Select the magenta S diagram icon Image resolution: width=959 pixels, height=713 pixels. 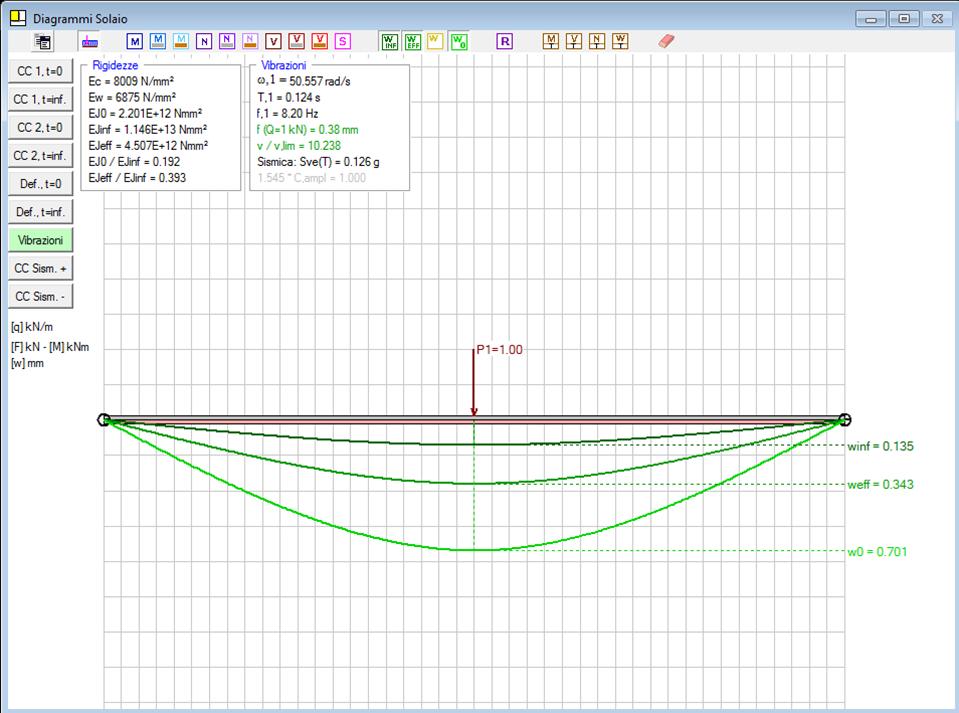343,41
